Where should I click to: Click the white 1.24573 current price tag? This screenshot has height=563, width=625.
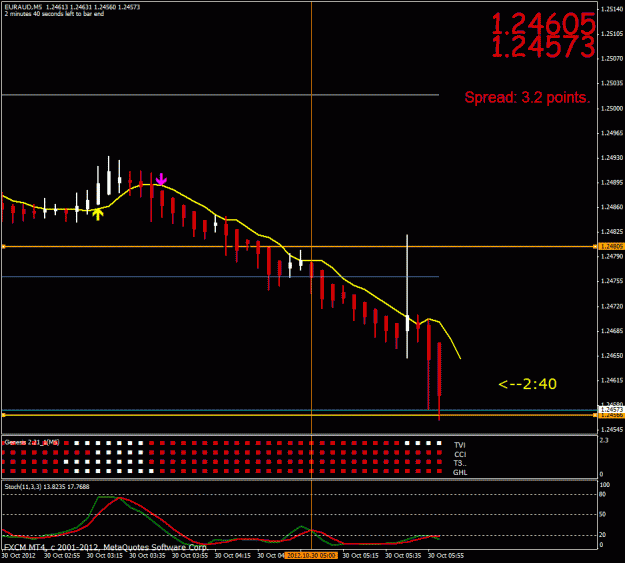(612, 409)
